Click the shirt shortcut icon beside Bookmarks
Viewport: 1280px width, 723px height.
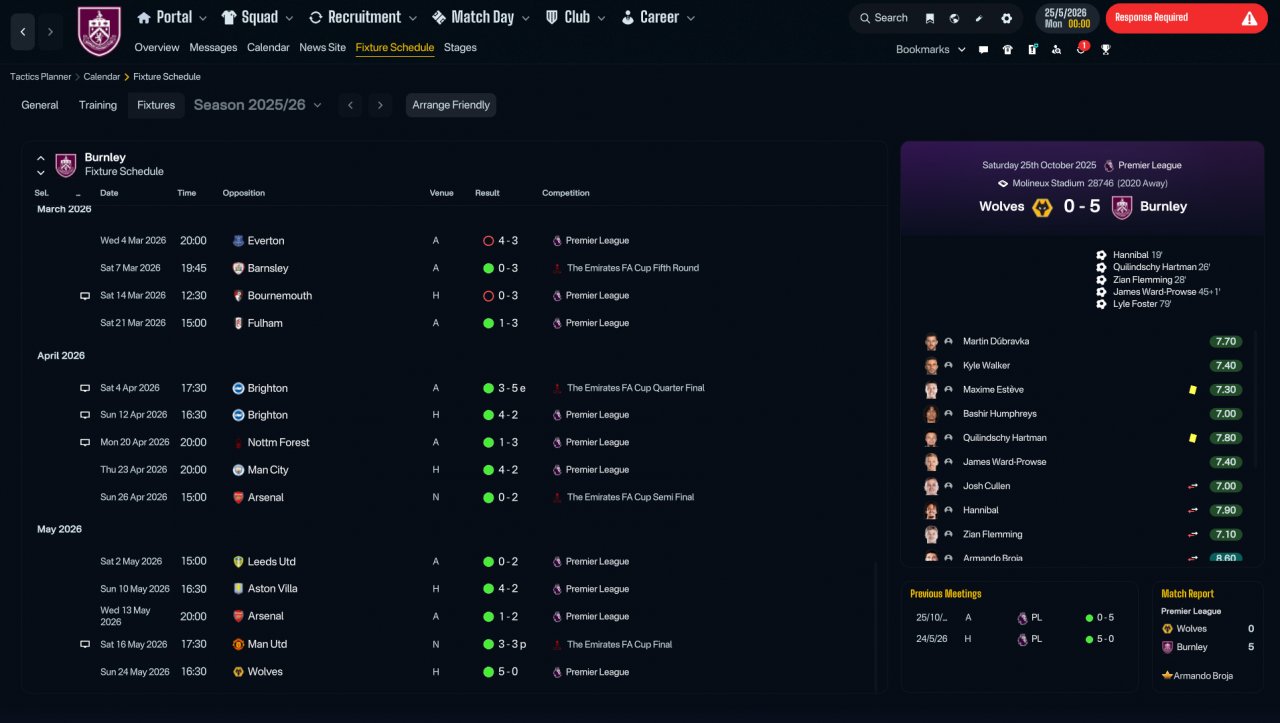1007,49
